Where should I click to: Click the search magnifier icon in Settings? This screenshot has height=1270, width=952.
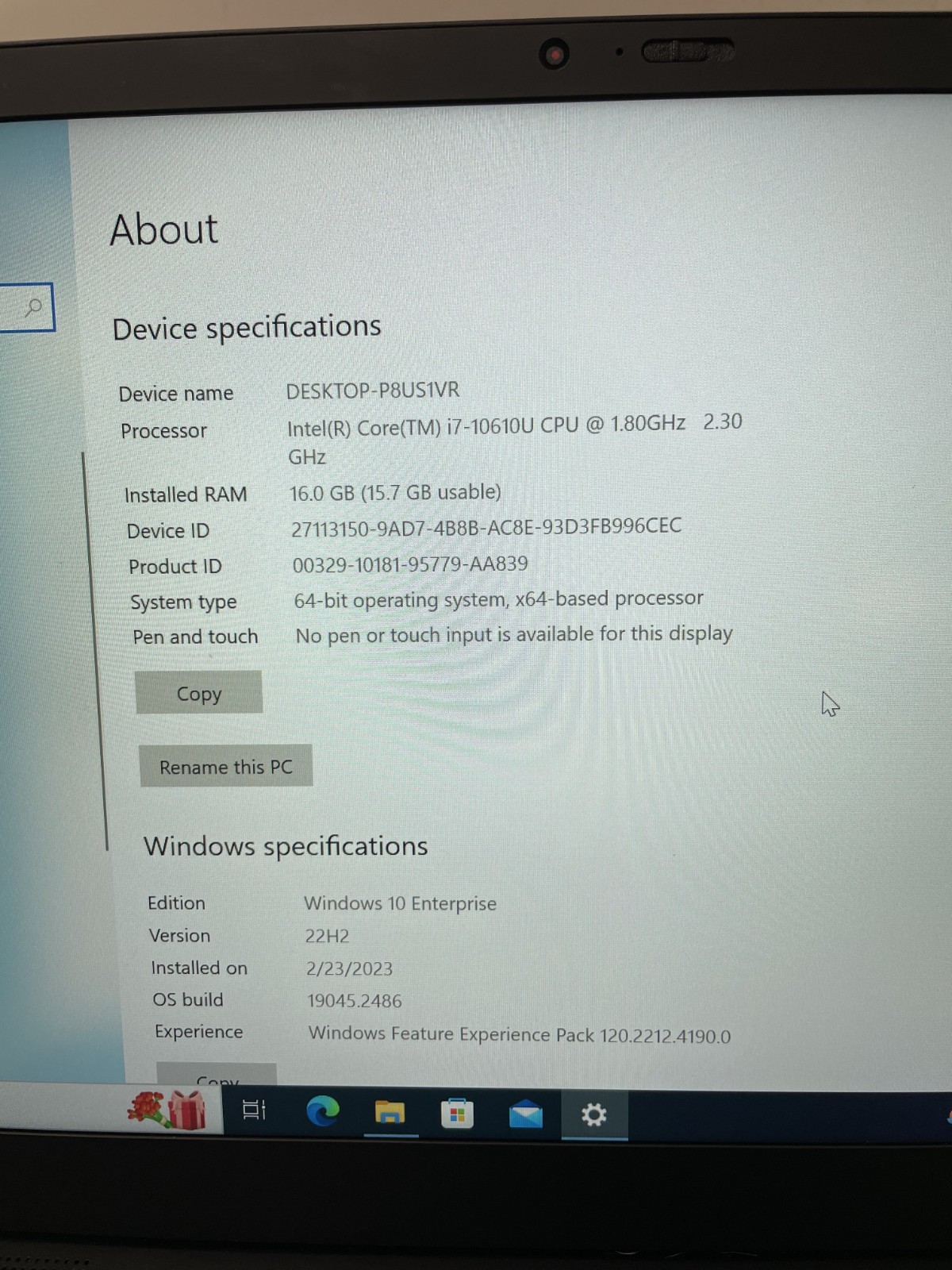pyautogui.click(x=33, y=307)
